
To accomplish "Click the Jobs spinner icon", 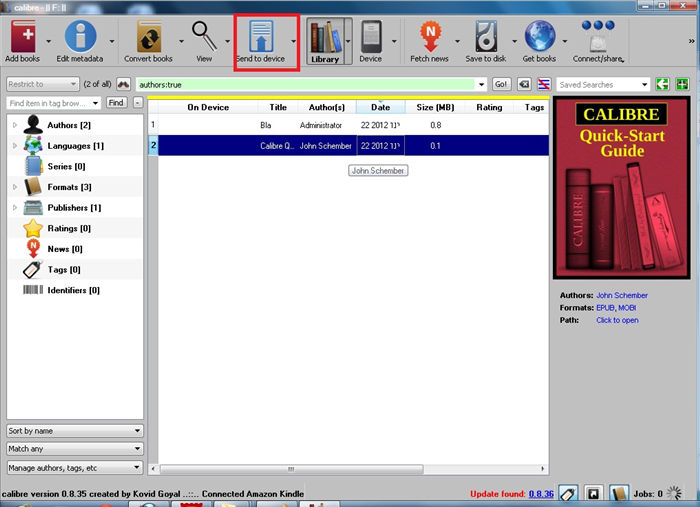I will coord(674,494).
